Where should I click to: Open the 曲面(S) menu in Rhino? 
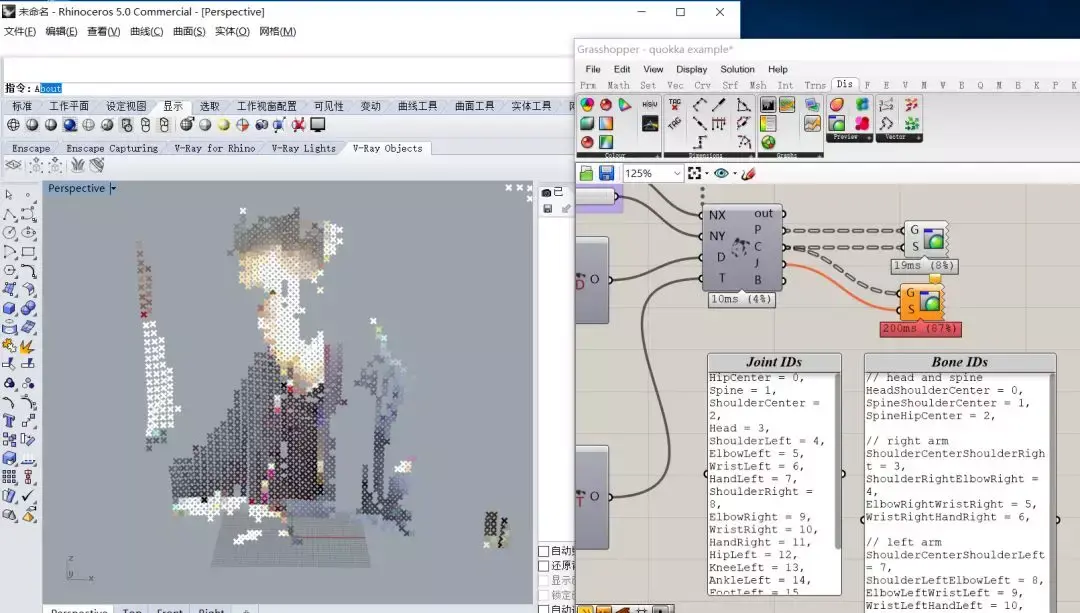189,31
